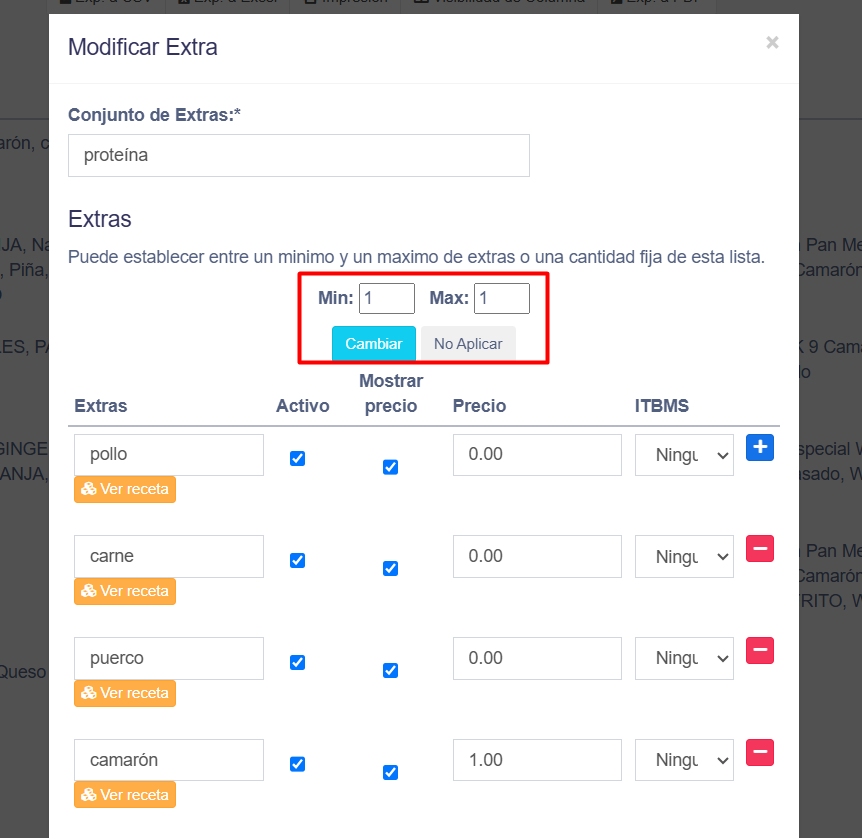
Task: Open Ver receta for carne
Action: click(125, 591)
